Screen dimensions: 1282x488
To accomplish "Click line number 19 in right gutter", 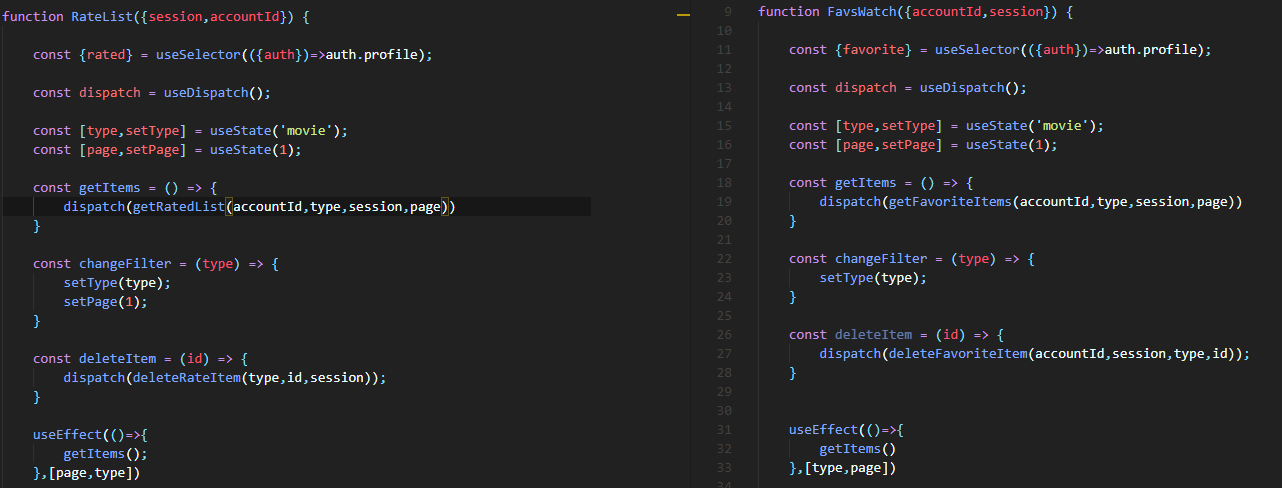I will [x=725, y=201].
